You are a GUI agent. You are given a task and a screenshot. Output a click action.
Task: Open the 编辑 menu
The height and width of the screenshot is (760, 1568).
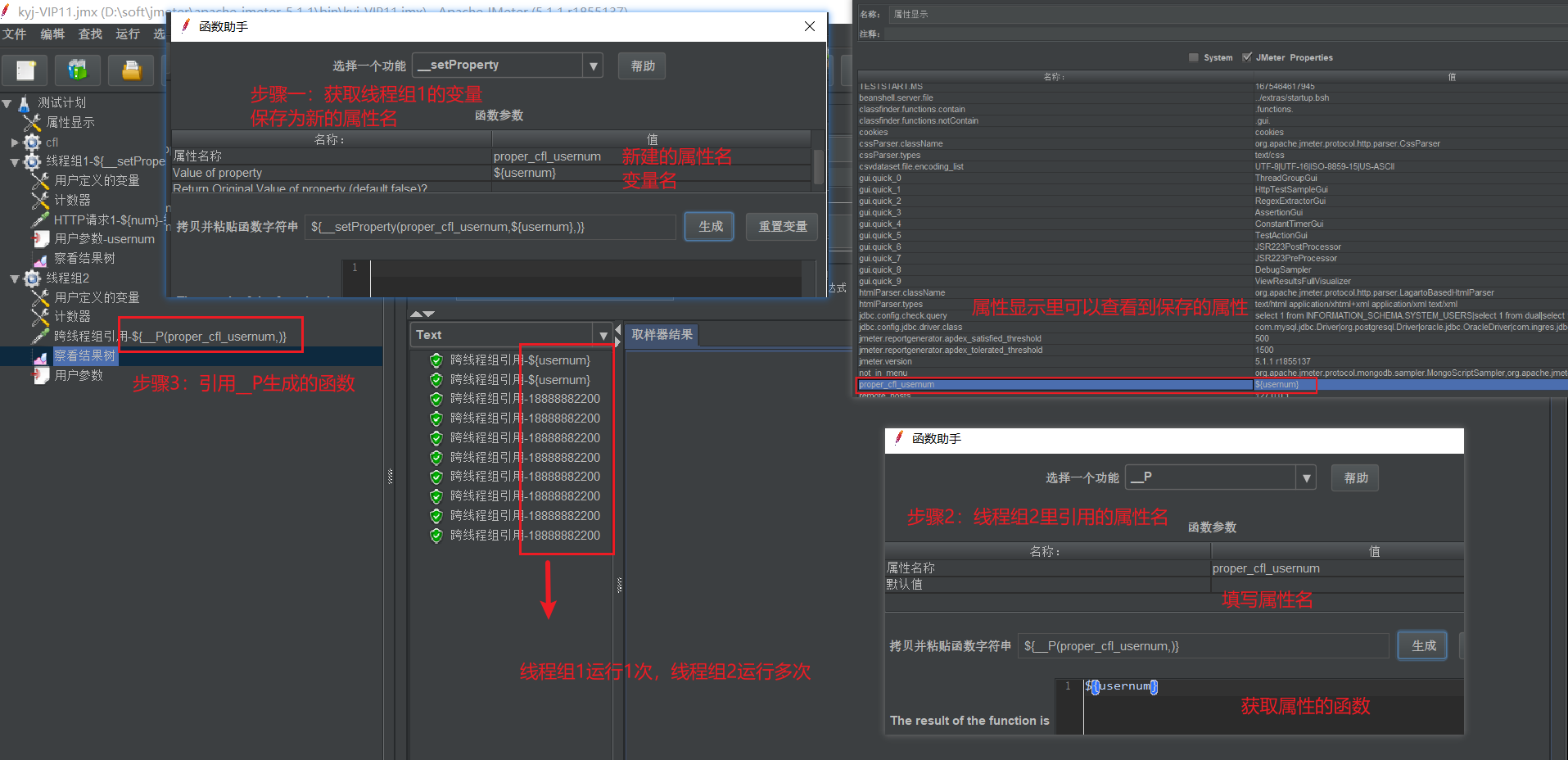[52, 34]
